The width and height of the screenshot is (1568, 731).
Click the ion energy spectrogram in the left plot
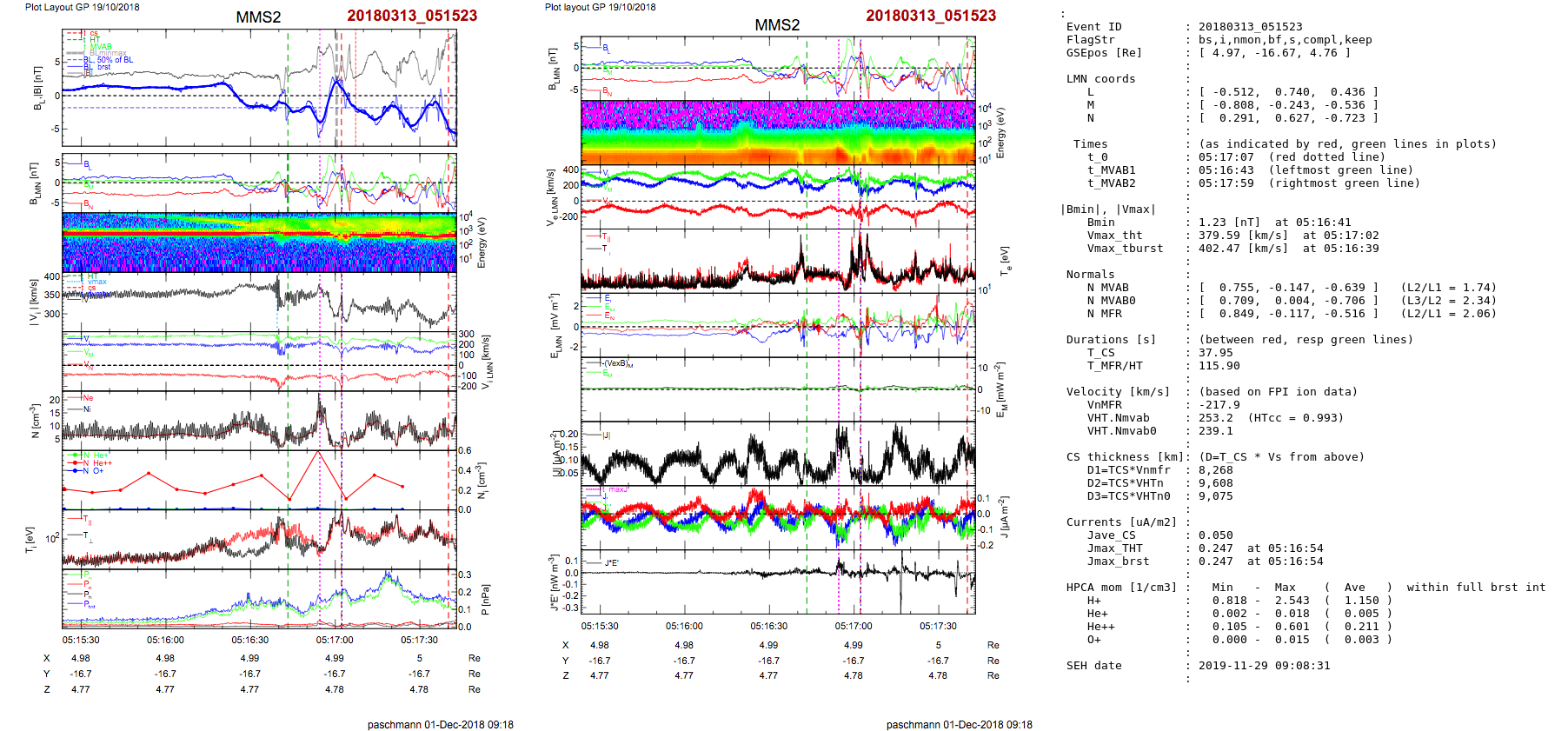259,242
